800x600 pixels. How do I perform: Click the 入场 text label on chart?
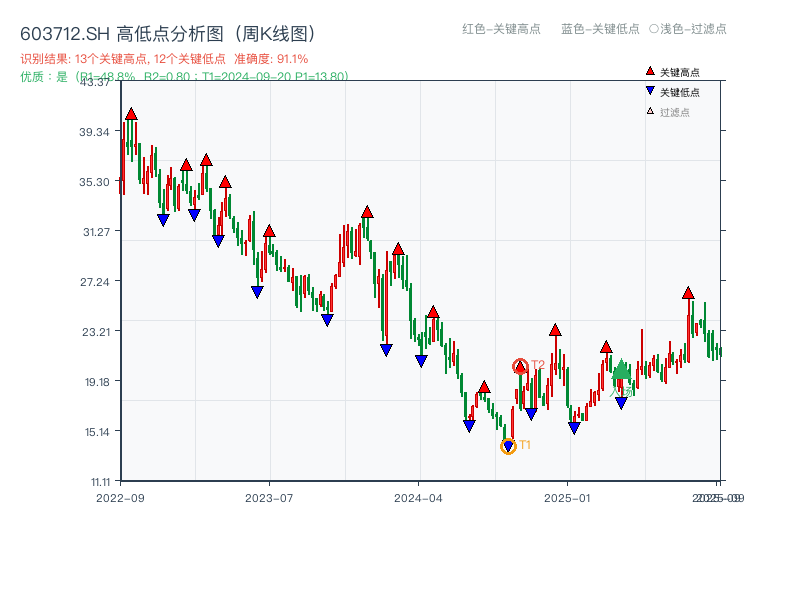[x=622, y=392]
